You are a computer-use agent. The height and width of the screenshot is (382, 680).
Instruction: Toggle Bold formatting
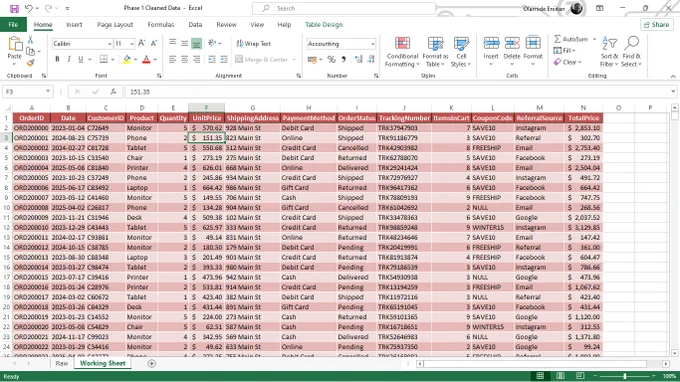[57, 59]
